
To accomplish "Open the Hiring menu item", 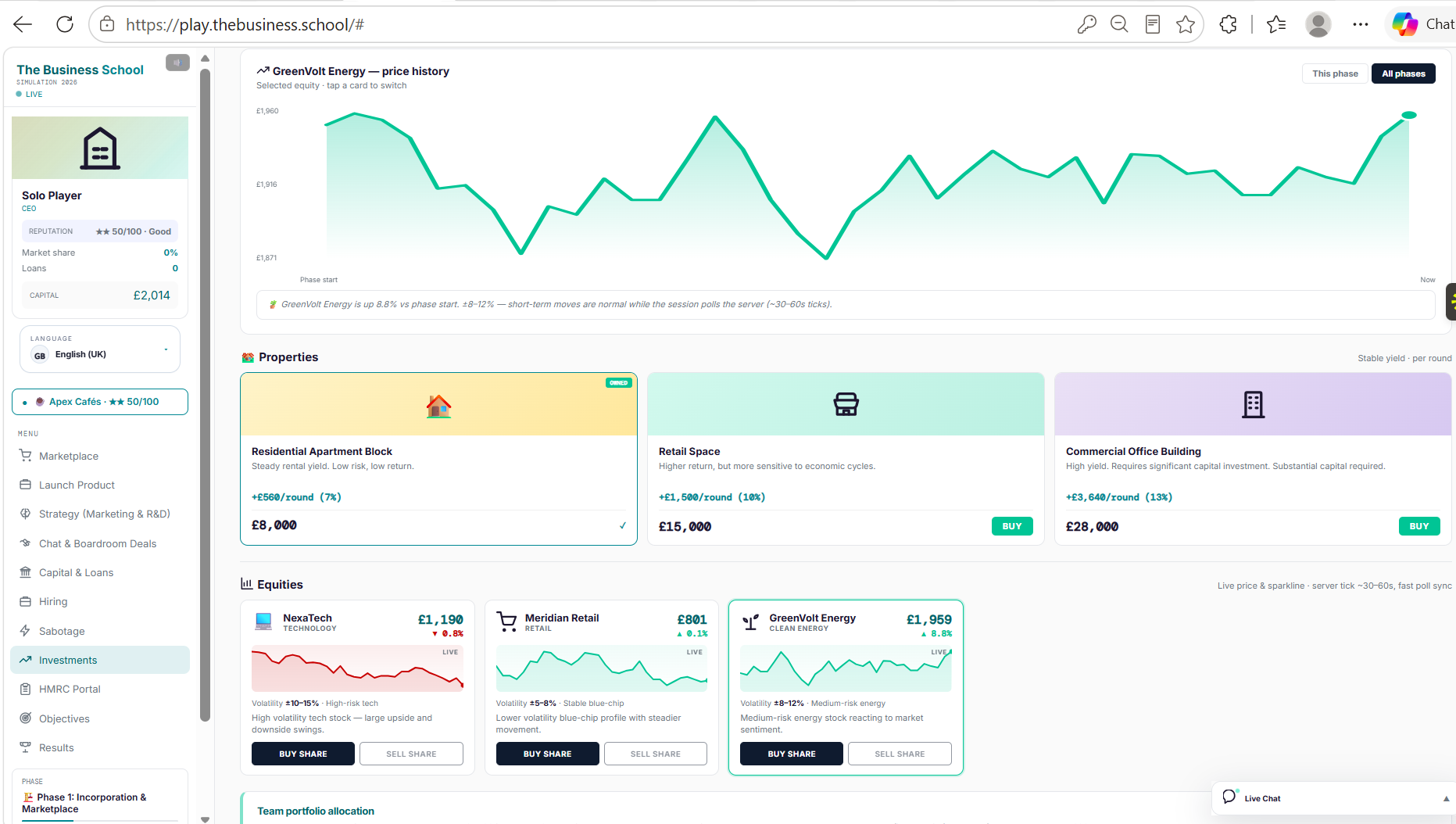I will [100, 601].
